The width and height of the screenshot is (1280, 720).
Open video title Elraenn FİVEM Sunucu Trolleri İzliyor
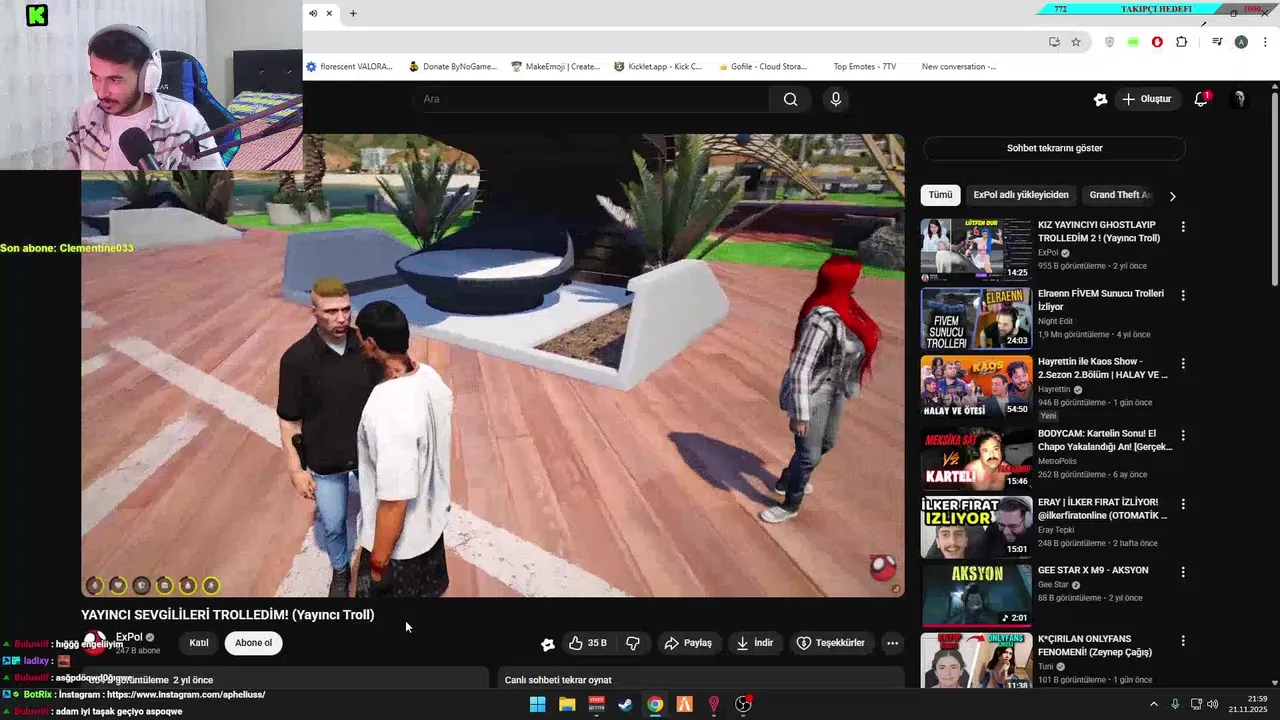click(1101, 300)
